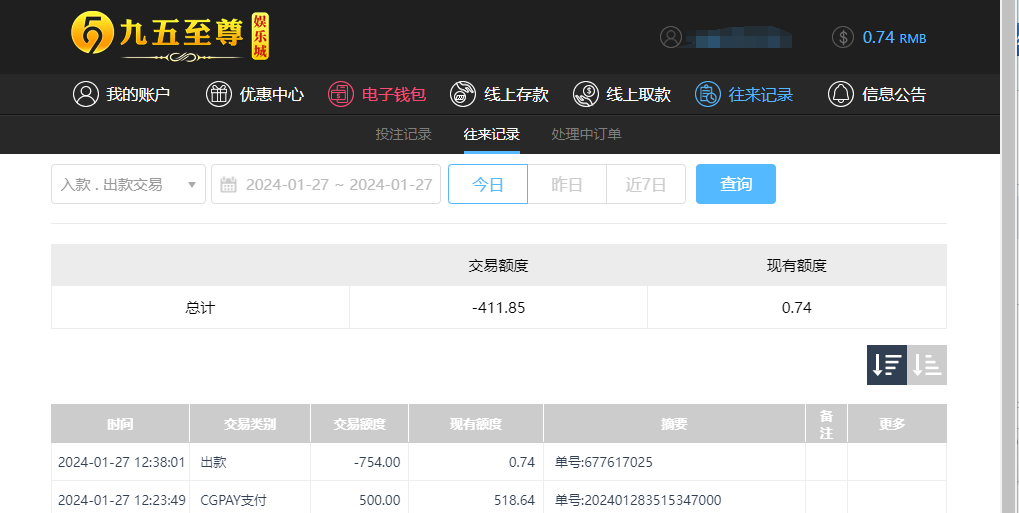
Task: Click the 0.74 total balance cell
Action: 797,308
